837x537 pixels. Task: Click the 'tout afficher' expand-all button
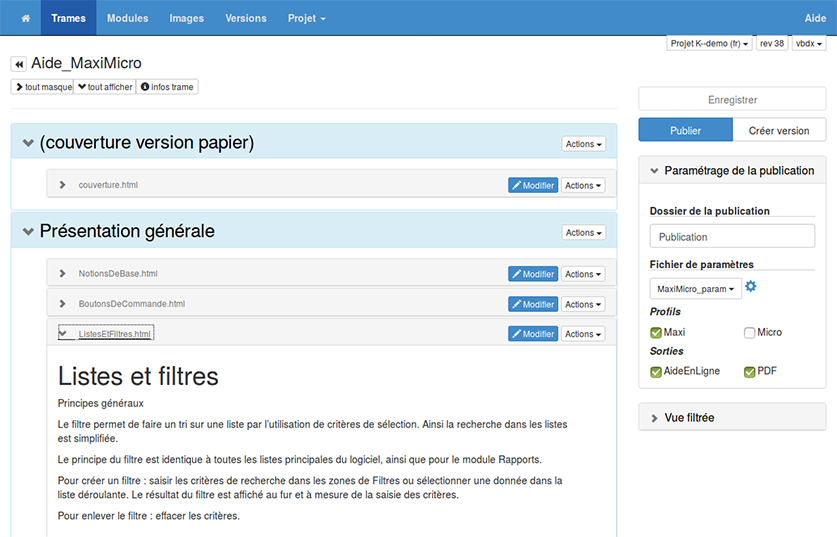pyautogui.click(x=105, y=87)
